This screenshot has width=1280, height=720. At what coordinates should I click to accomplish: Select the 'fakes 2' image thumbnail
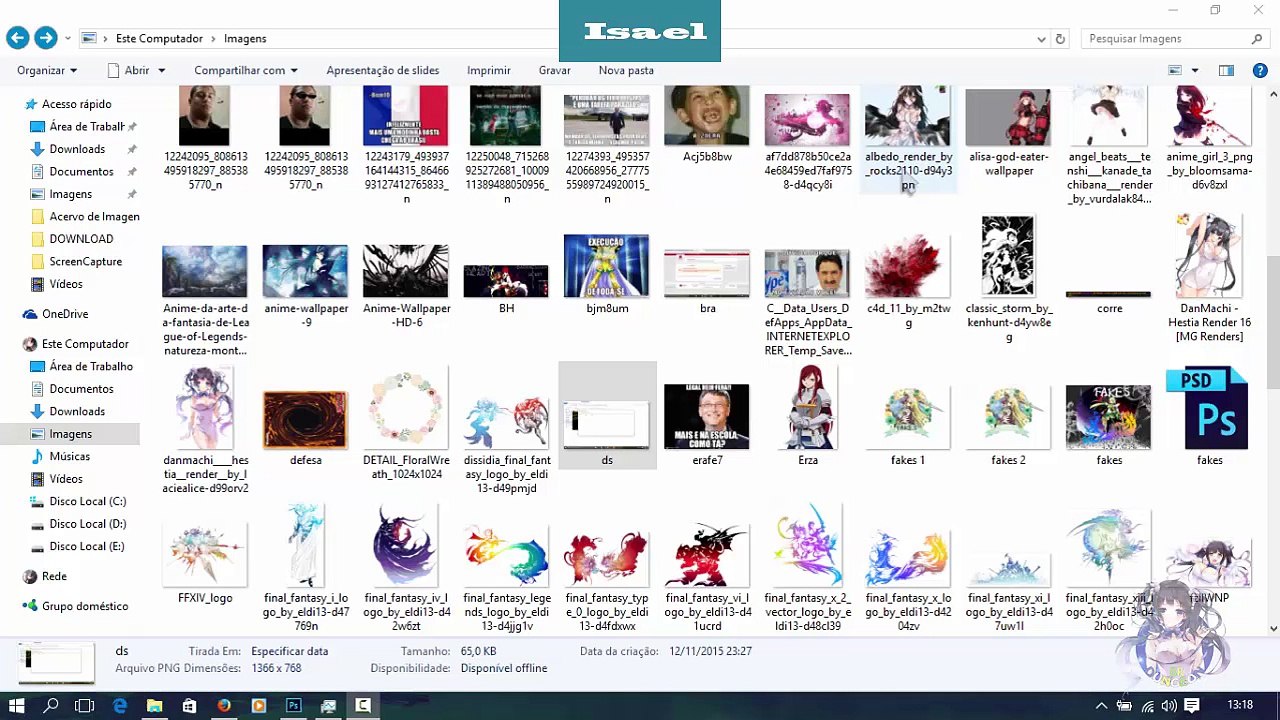pos(1008,418)
